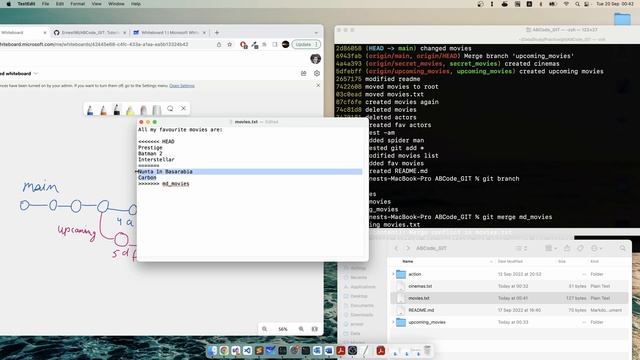Open the Whiteboard user profile avatar

316,59
